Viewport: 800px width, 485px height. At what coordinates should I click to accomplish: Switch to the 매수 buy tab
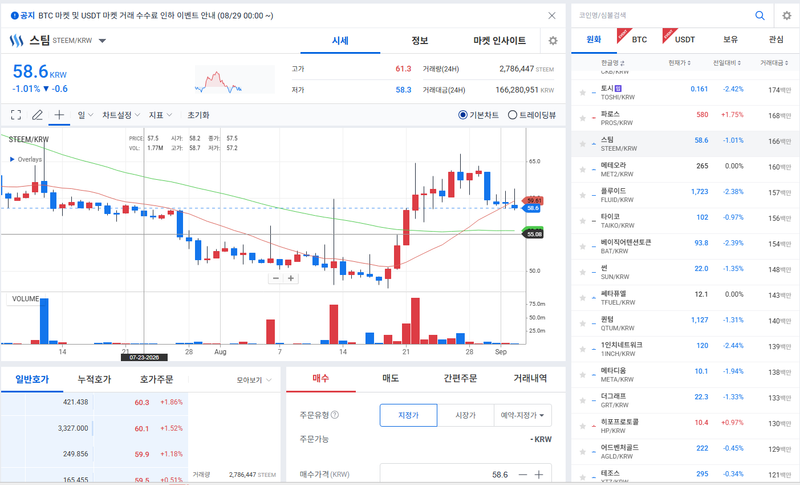(x=321, y=378)
